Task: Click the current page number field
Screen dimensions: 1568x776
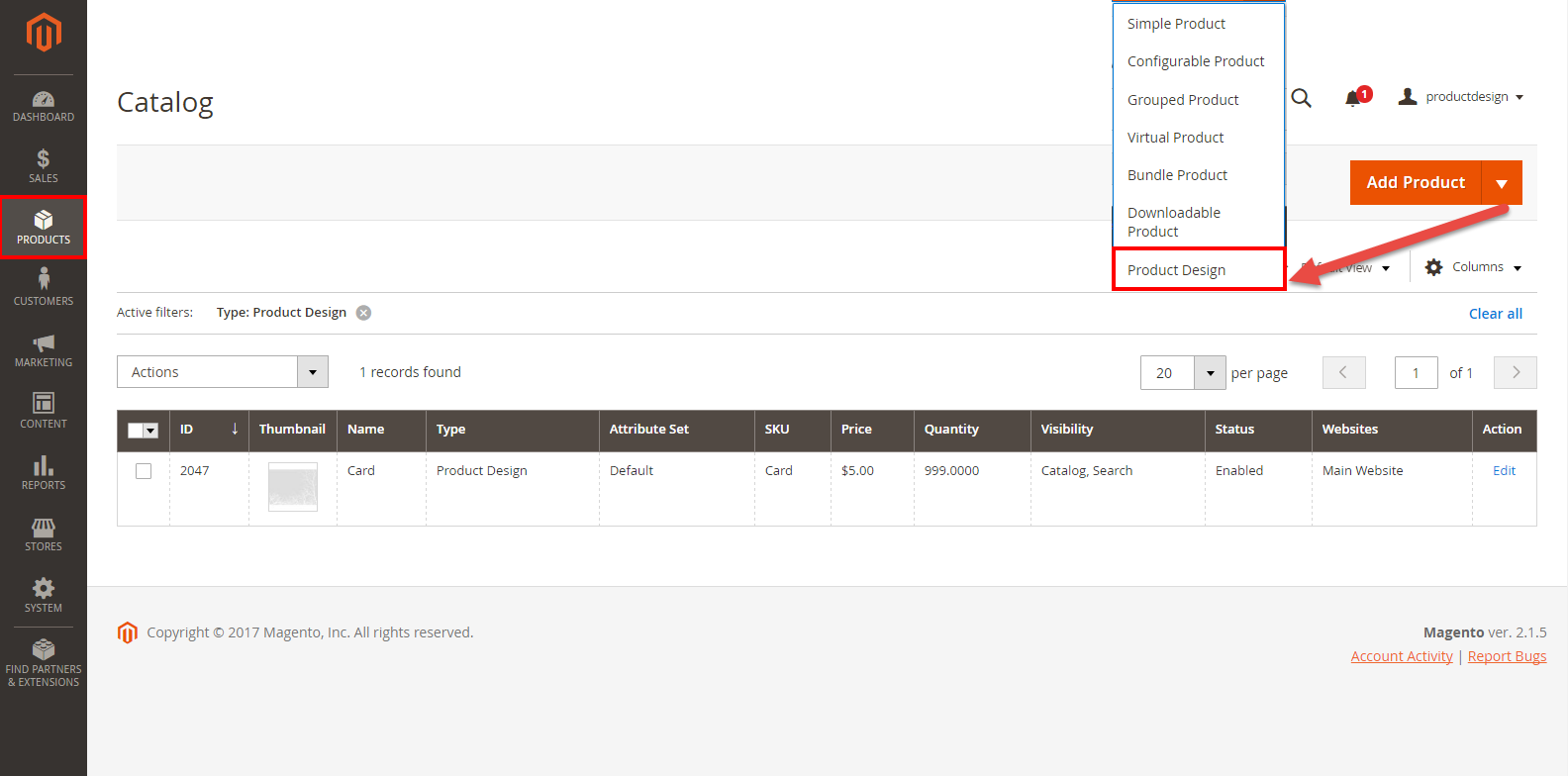Action: (x=1416, y=373)
